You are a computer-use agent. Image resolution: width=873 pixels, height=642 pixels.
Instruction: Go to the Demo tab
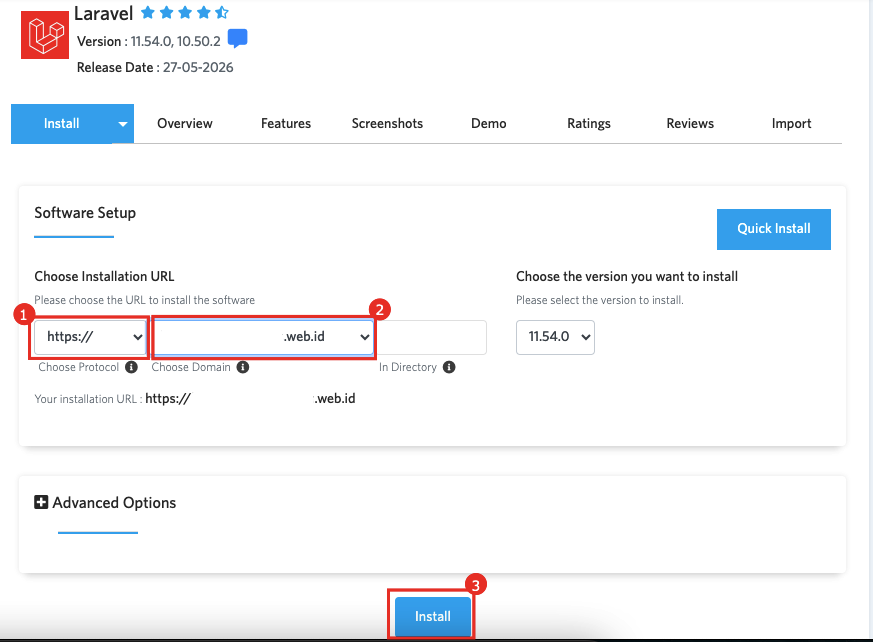point(489,124)
